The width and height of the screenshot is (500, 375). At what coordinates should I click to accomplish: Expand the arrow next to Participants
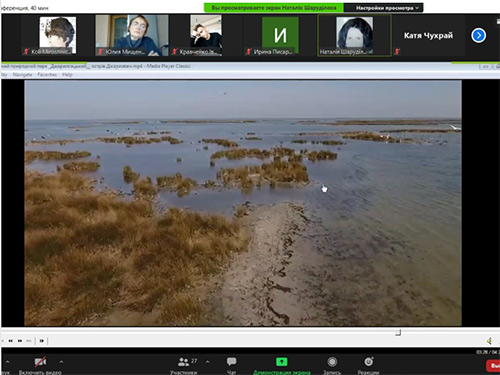207,362
